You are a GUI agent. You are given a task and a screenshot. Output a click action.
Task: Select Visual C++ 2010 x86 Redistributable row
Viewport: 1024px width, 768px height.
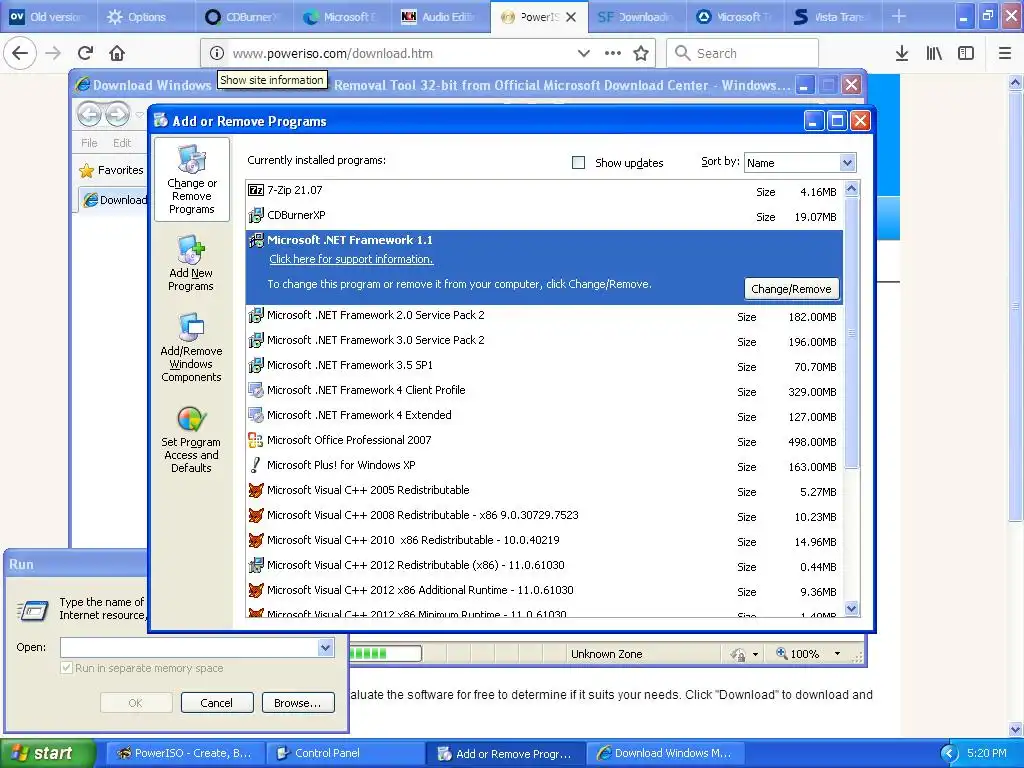click(x=544, y=541)
